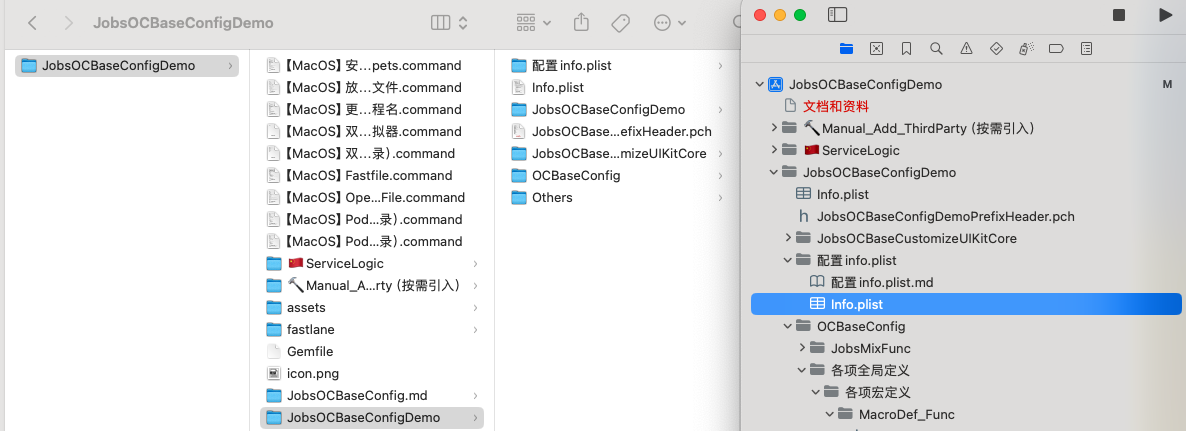Expand JobsOBaseCustomizeUIKitCore group
The image size is (1186, 431).
coord(787,238)
